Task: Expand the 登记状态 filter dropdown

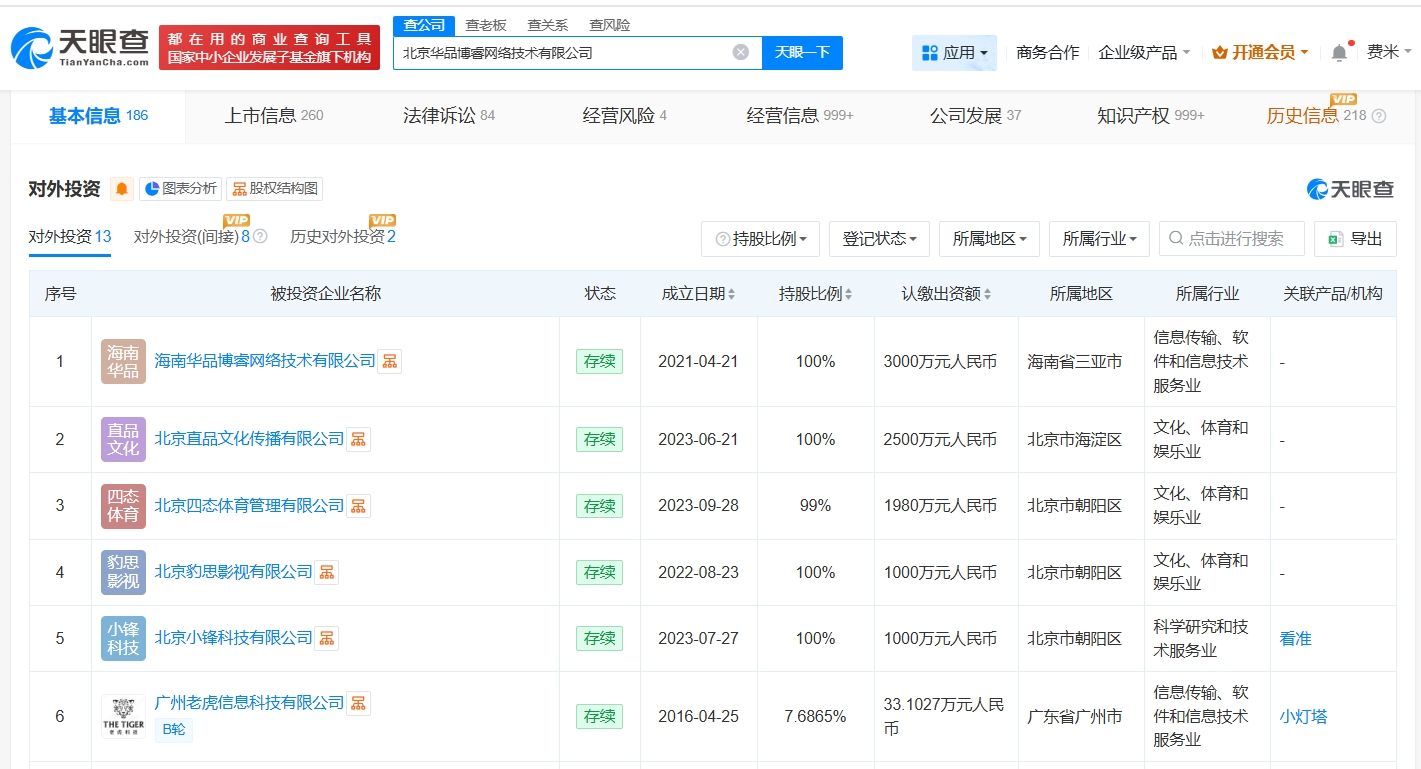Action: click(x=880, y=239)
